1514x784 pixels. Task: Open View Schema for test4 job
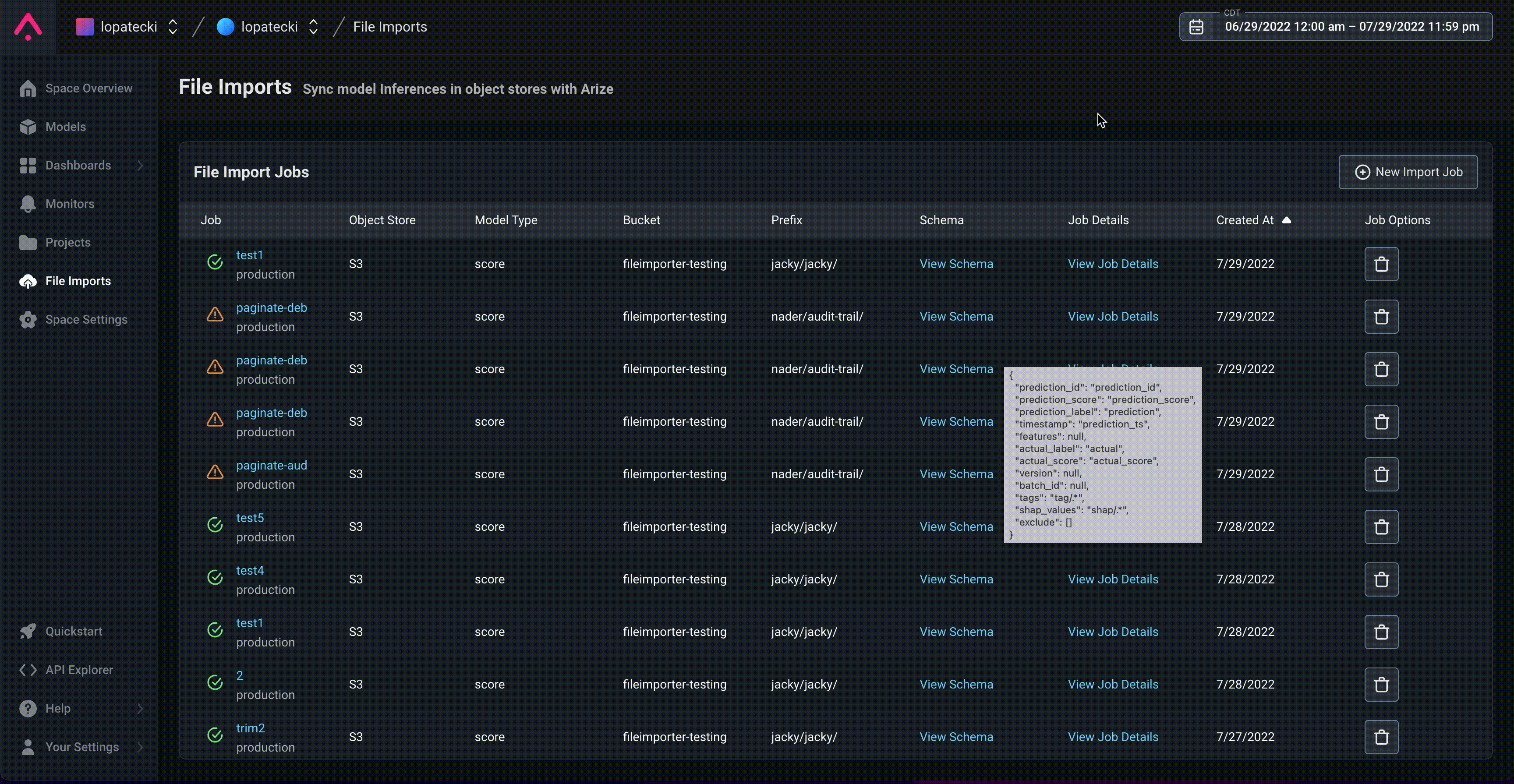956,579
